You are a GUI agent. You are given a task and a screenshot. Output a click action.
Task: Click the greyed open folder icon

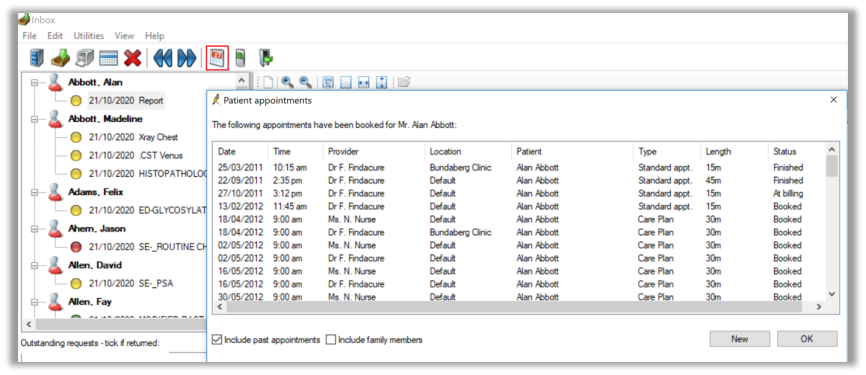click(x=404, y=82)
